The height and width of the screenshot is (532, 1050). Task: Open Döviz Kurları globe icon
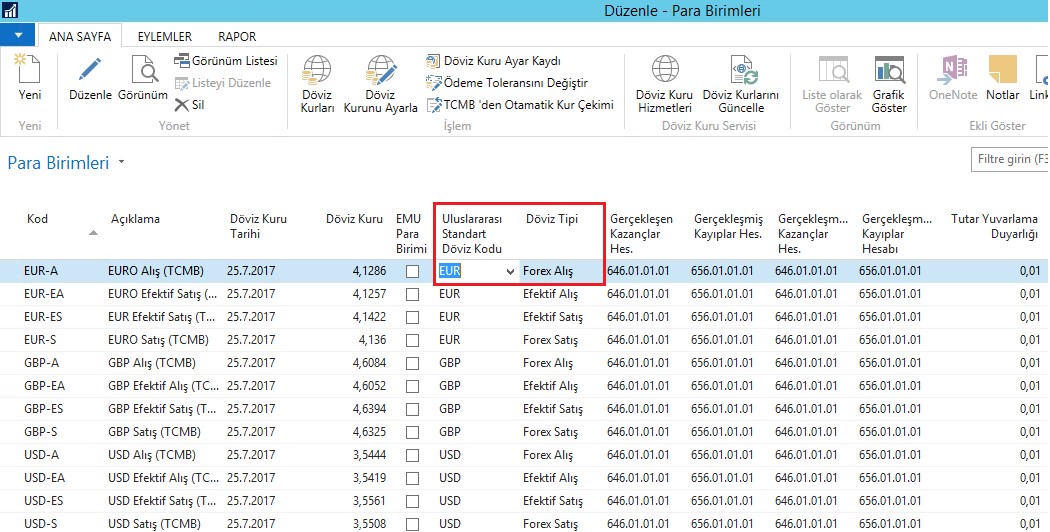tap(317, 70)
